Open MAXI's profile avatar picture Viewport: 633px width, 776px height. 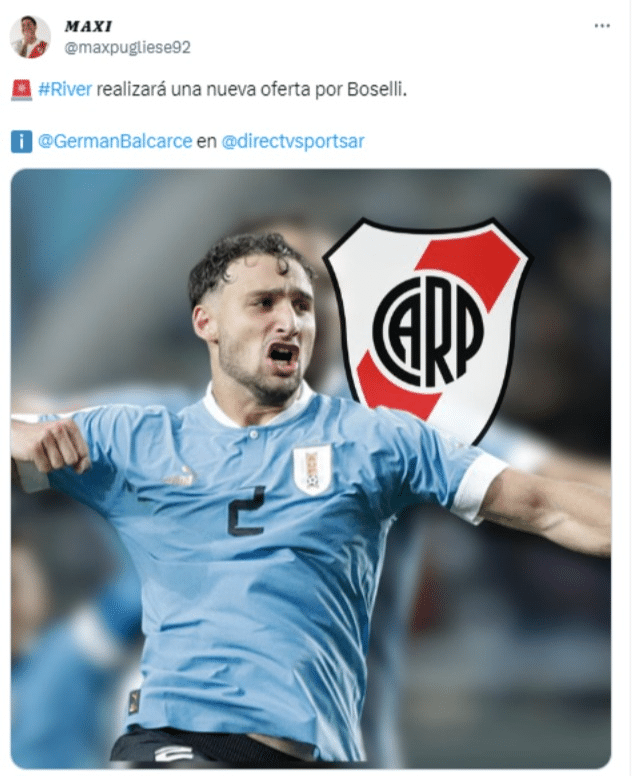30,37
